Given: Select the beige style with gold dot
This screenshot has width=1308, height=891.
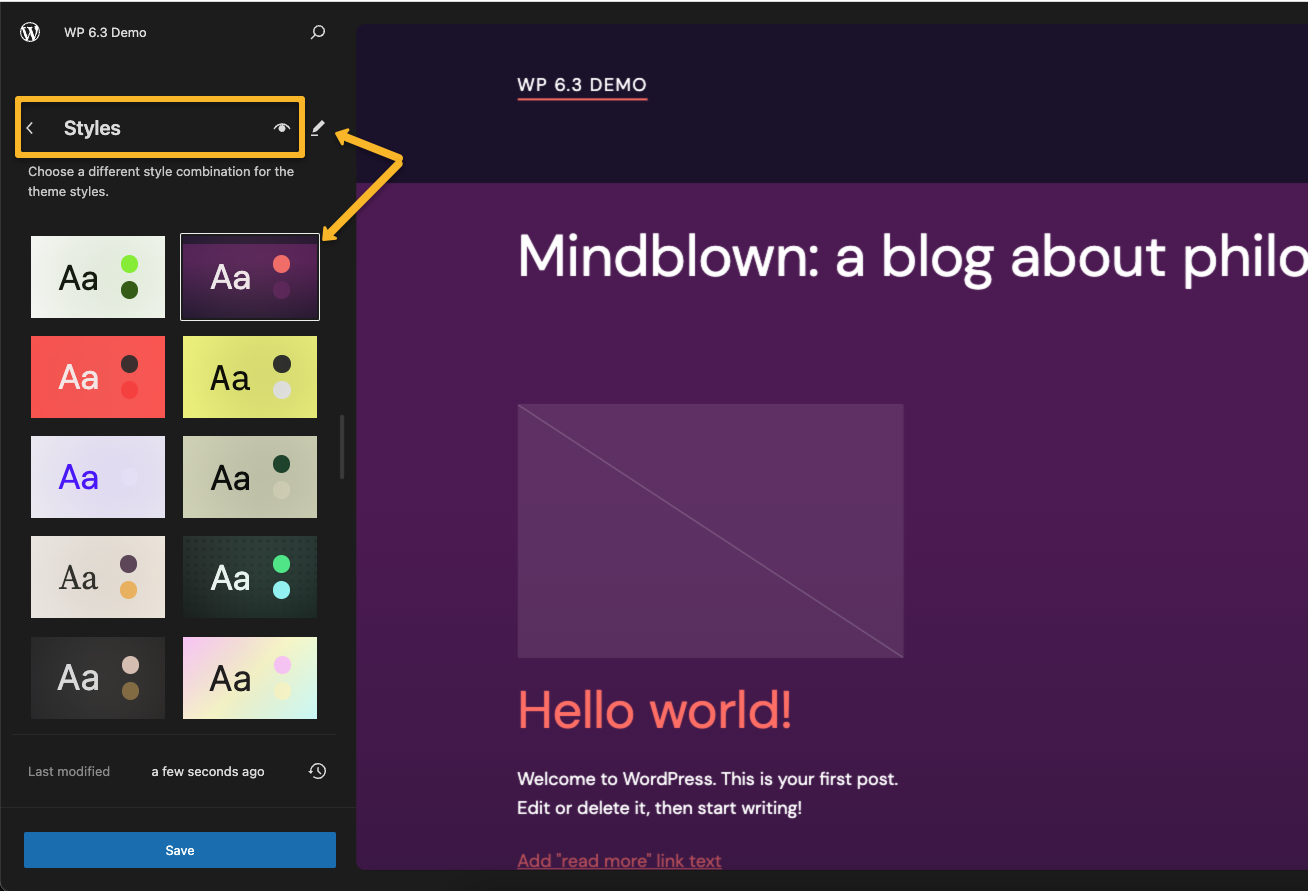Looking at the screenshot, I should tap(97, 577).
